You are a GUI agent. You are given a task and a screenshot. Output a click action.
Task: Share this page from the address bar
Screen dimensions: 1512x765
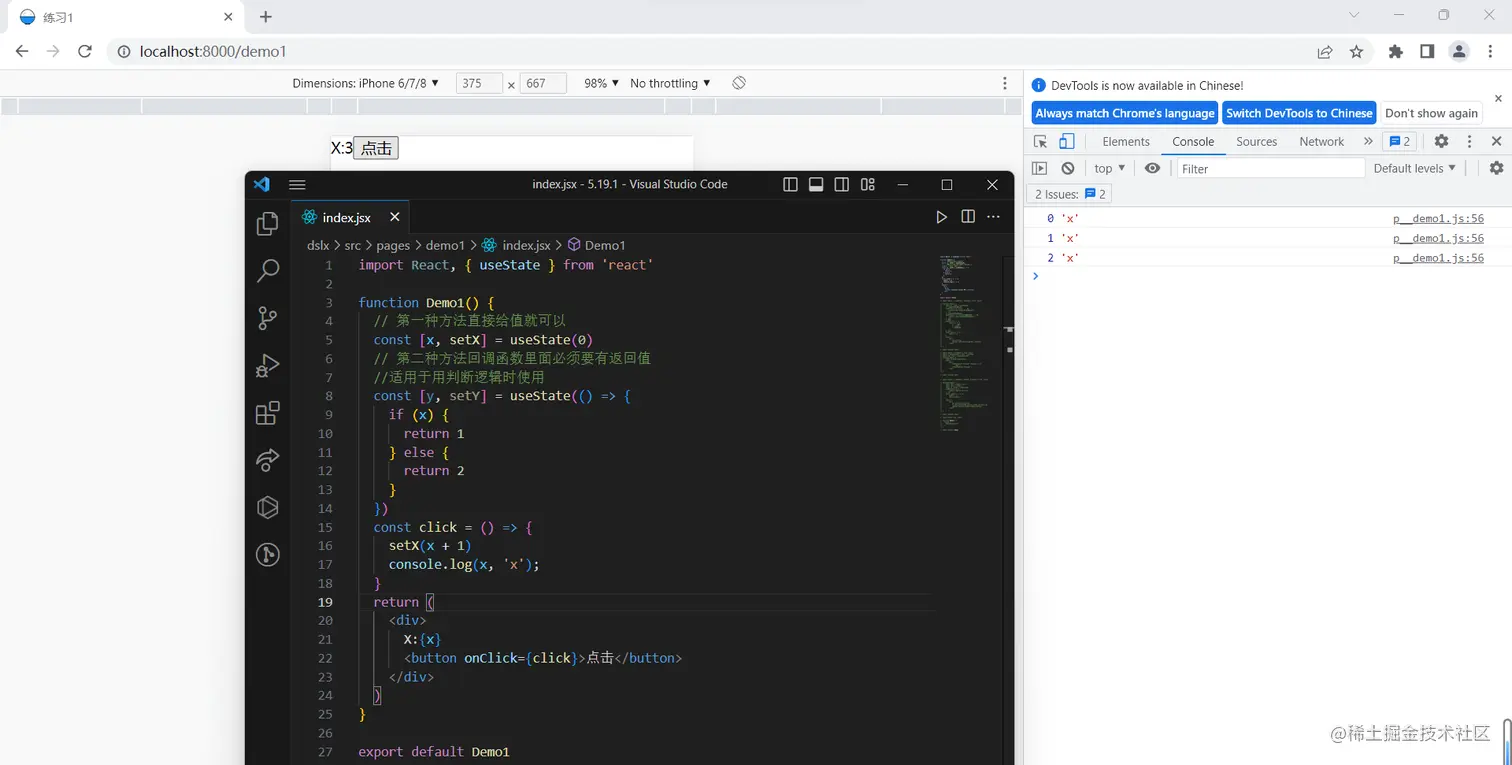tap(1325, 52)
